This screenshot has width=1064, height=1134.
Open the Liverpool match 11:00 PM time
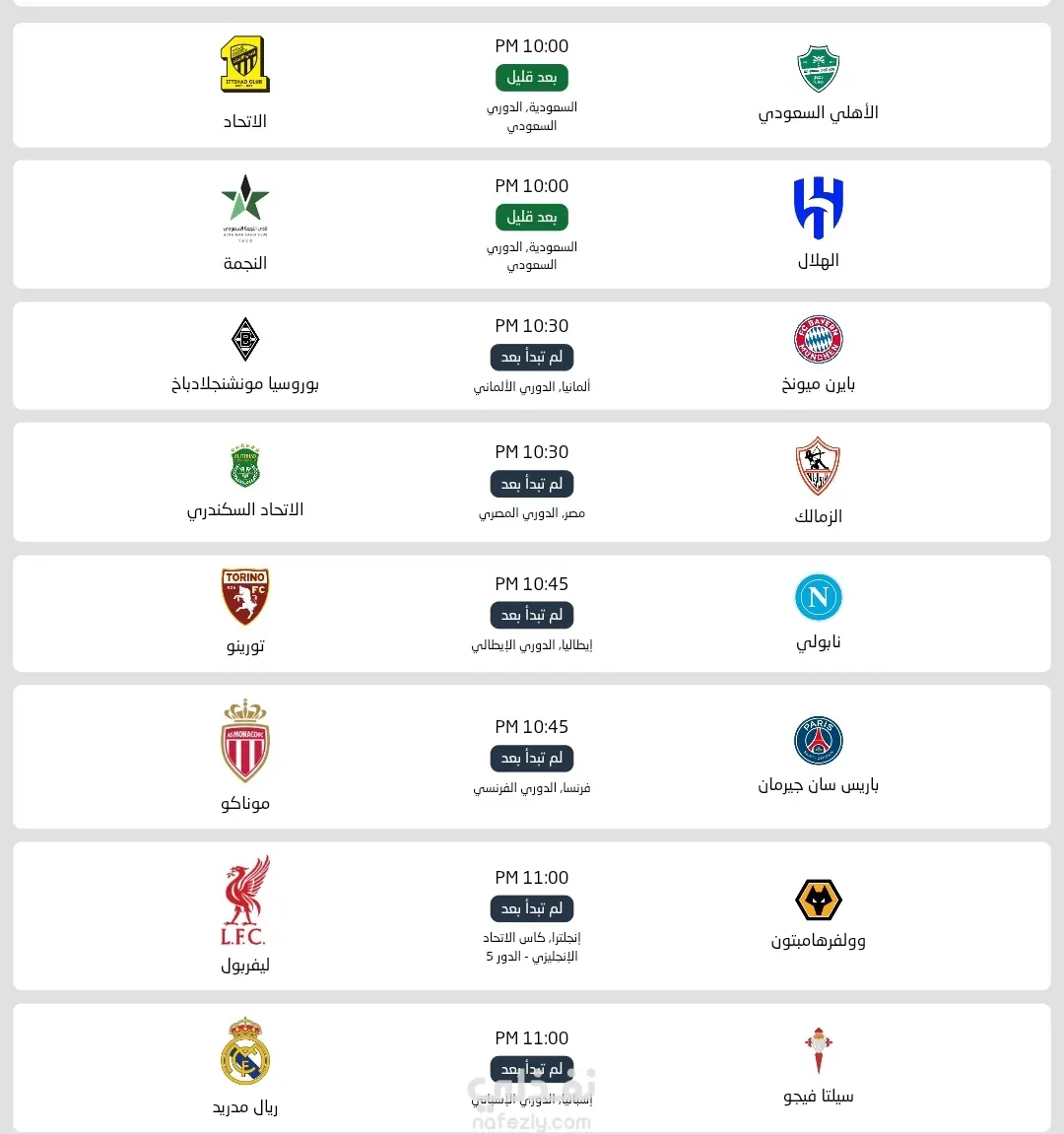click(532, 878)
